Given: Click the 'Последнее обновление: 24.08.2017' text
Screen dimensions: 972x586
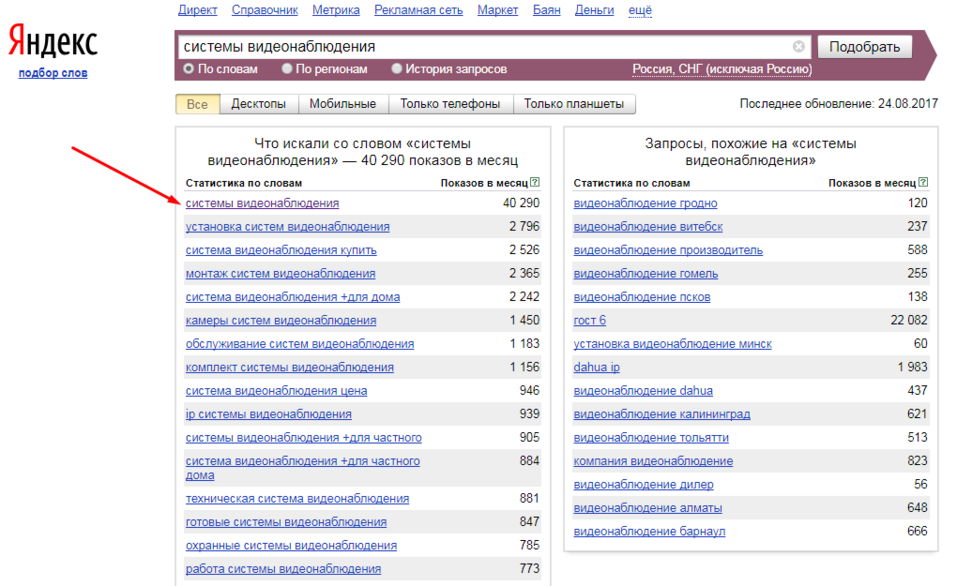Looking at the screenshot, I should [x=839, y=104].
